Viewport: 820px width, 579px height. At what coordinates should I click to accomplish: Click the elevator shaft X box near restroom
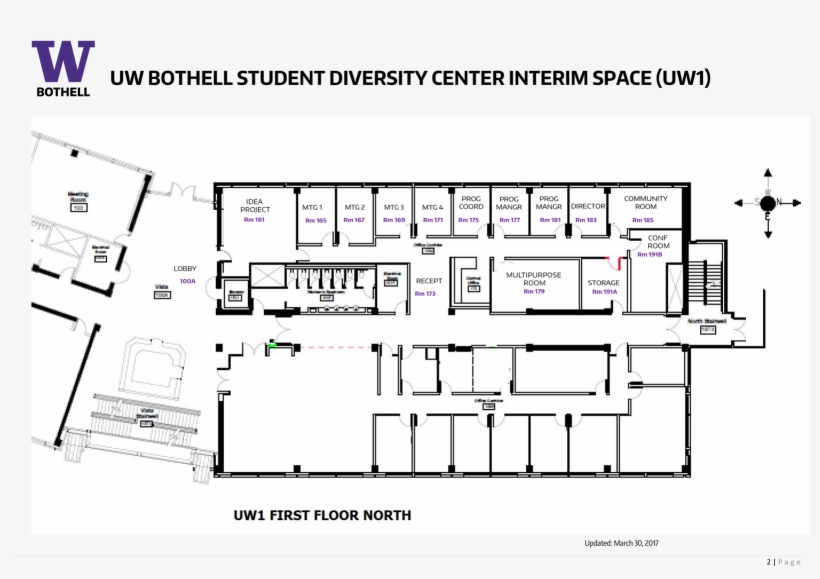(268, 276)
